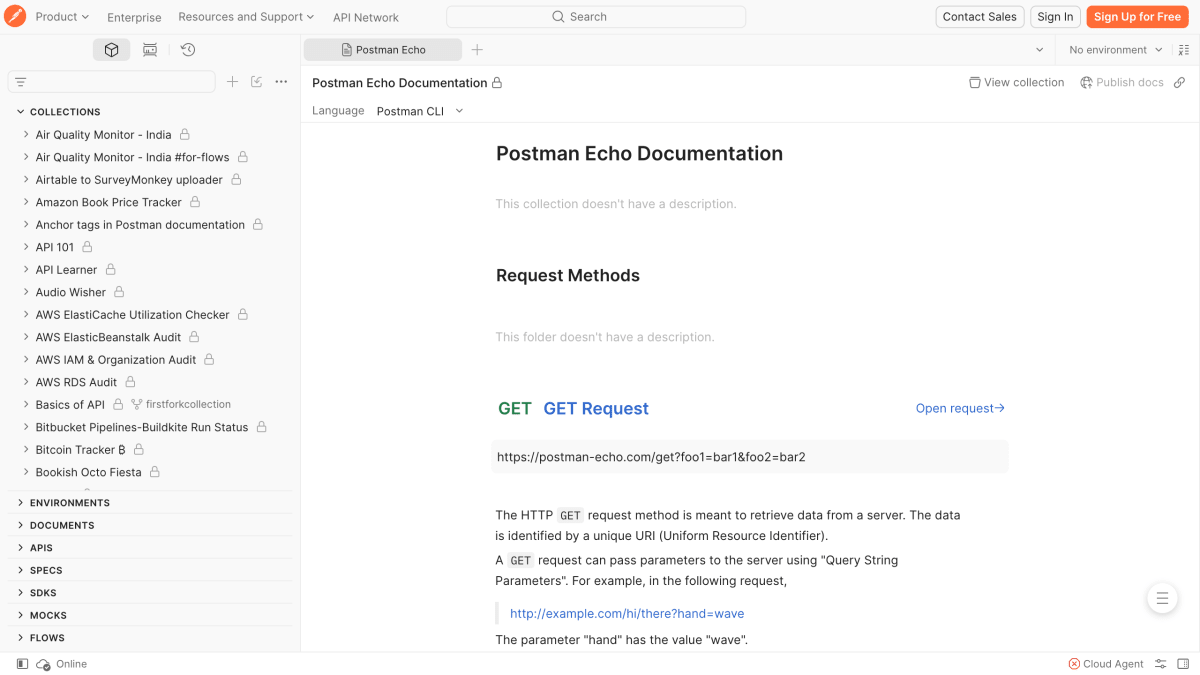Image resolution: width=1200 pixels, height=675 pixels.
Task: Select Bitbucket Pipelines-Buildkite Run Status collection
Action: click(142, 427)
